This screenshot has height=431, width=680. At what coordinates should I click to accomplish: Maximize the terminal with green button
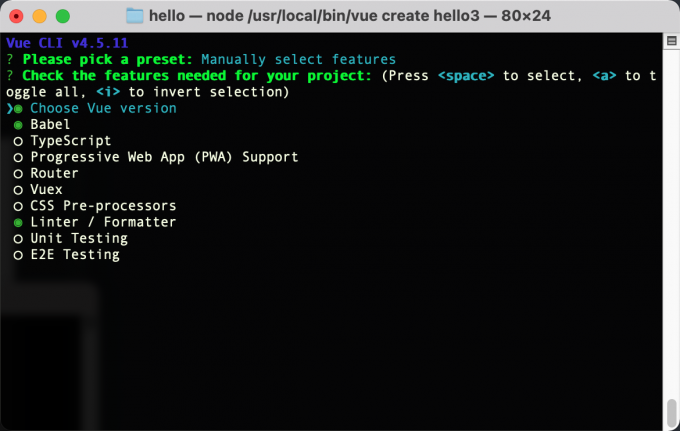[63, 16]
